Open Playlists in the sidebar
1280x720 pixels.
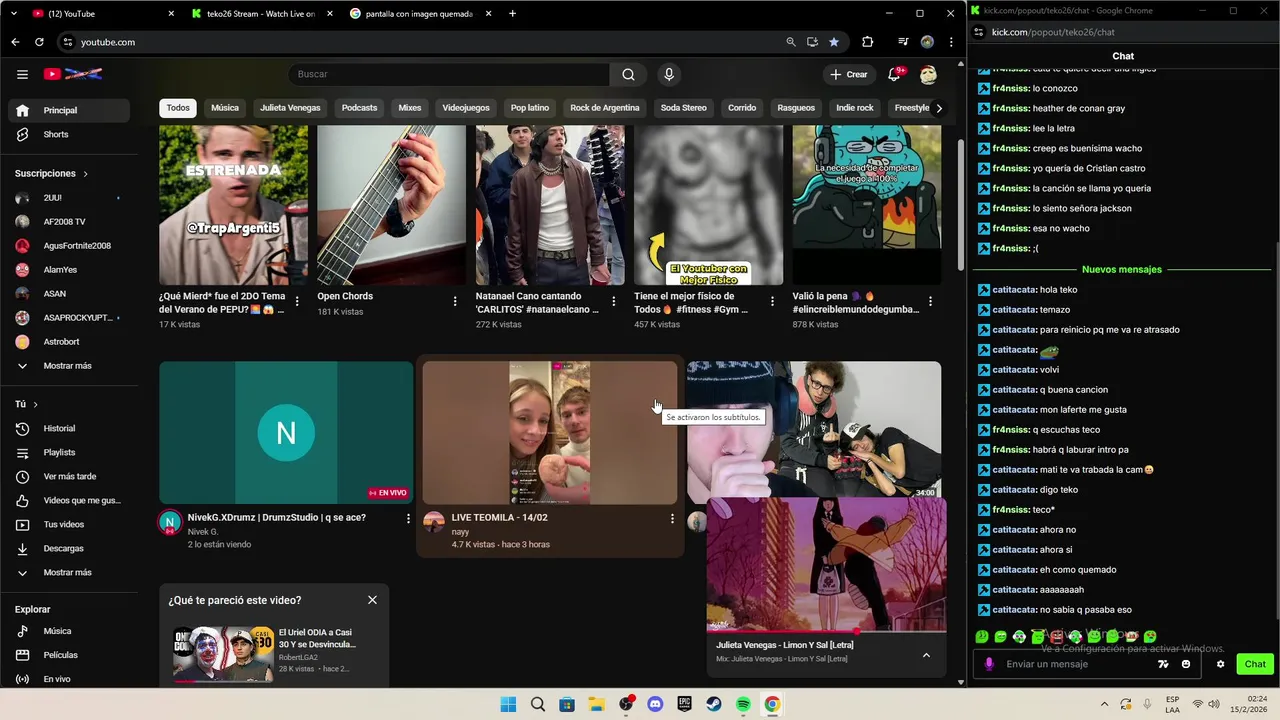coord(59,452)
